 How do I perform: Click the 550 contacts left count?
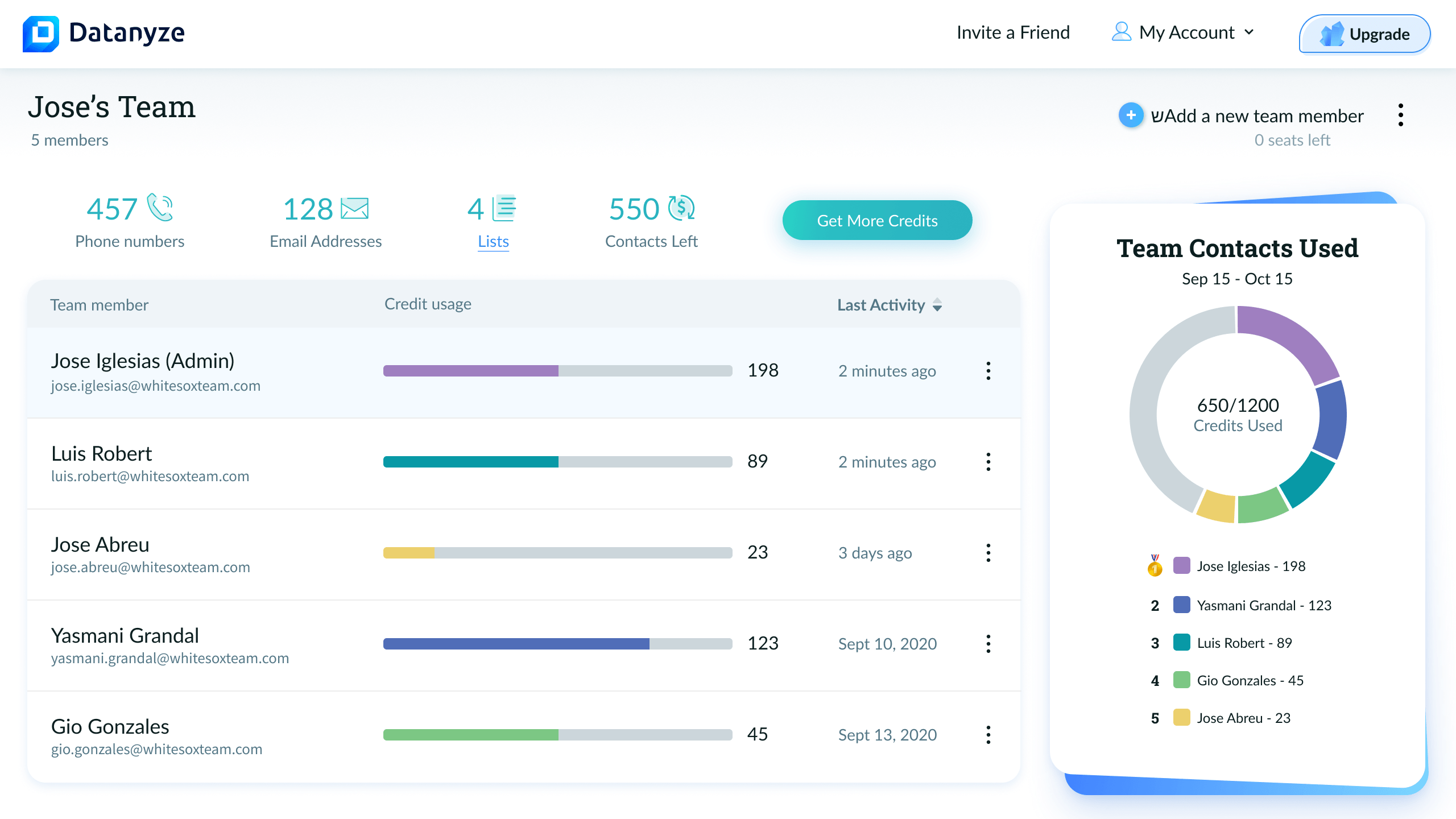(x=634, y=209)
